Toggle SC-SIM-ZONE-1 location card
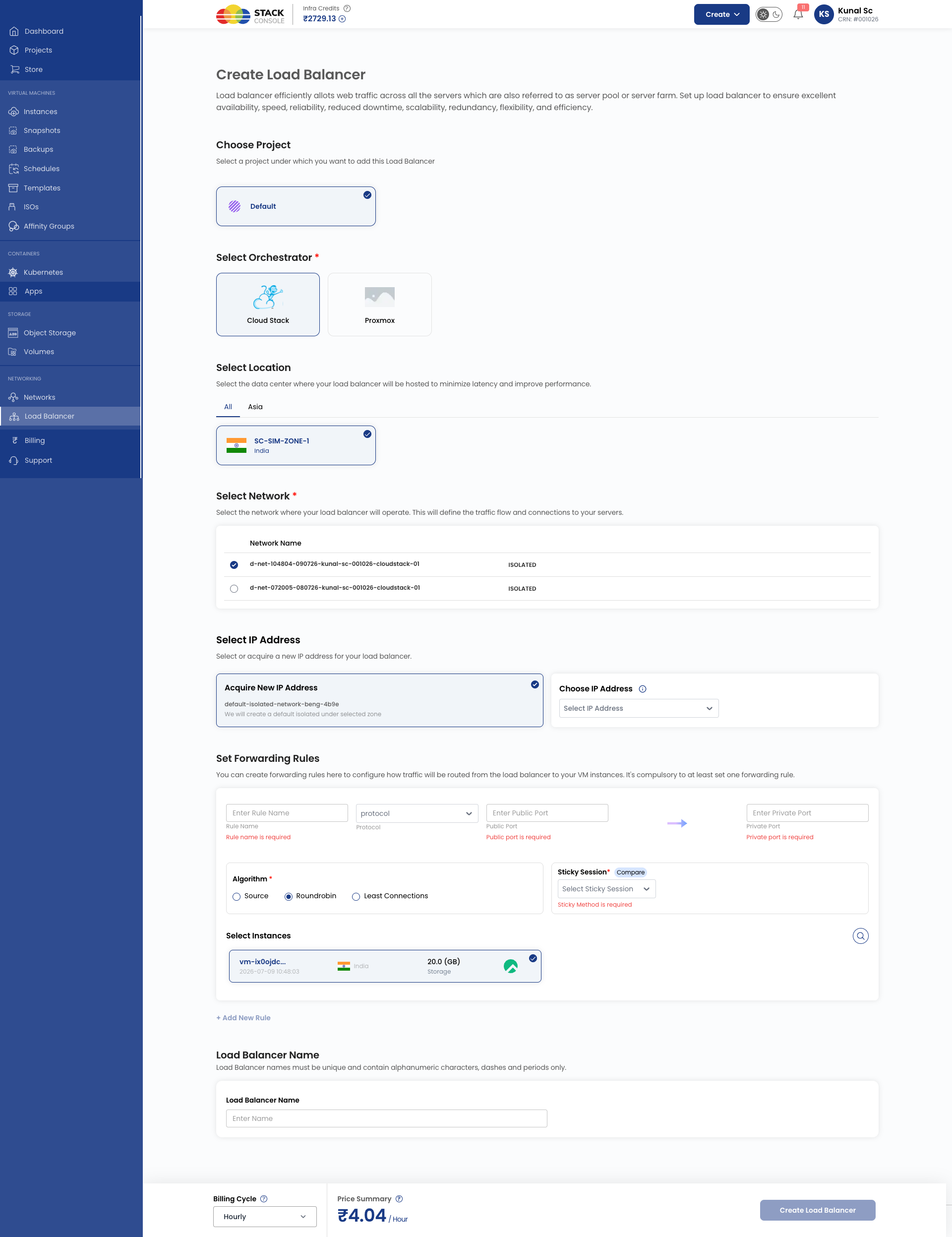The width and height of the screenshot is (952, 1237). (x=296, y=445)
